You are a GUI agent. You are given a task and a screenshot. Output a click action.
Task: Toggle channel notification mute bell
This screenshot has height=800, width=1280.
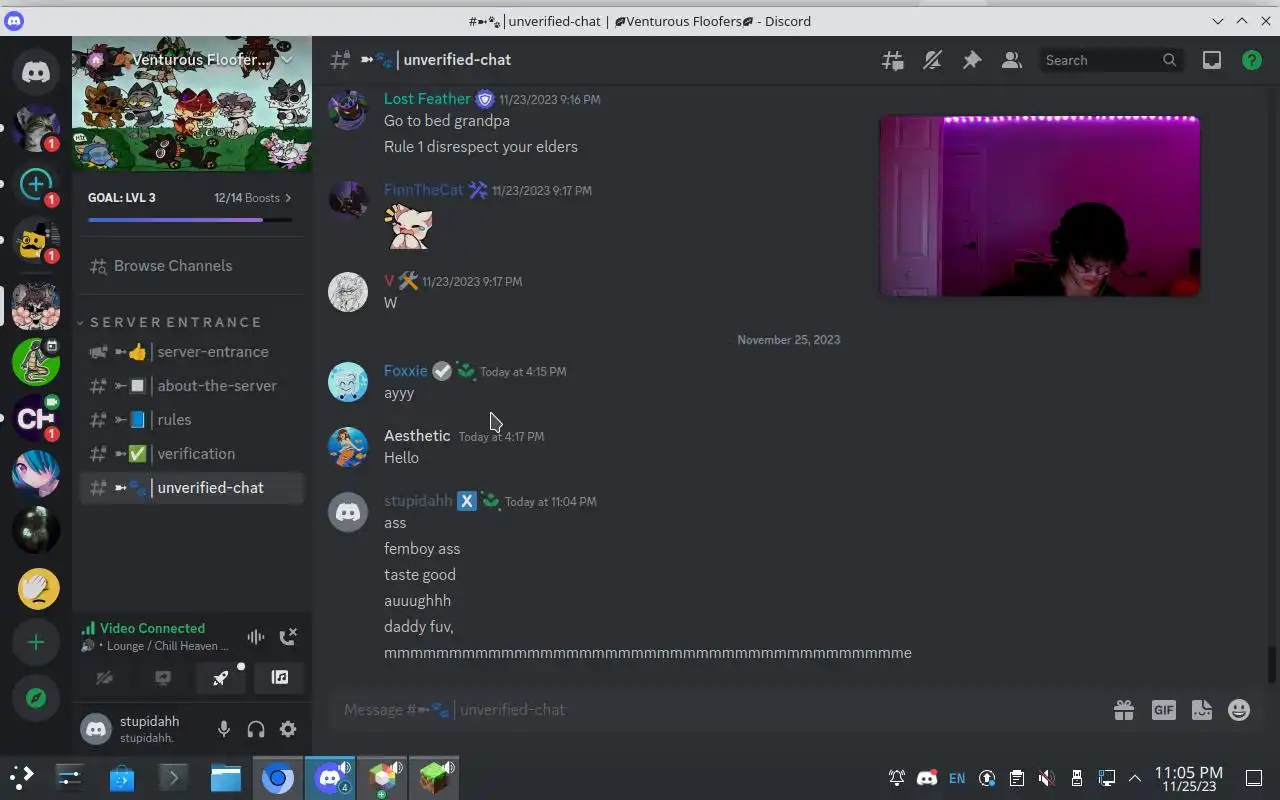tap(932, 60)
